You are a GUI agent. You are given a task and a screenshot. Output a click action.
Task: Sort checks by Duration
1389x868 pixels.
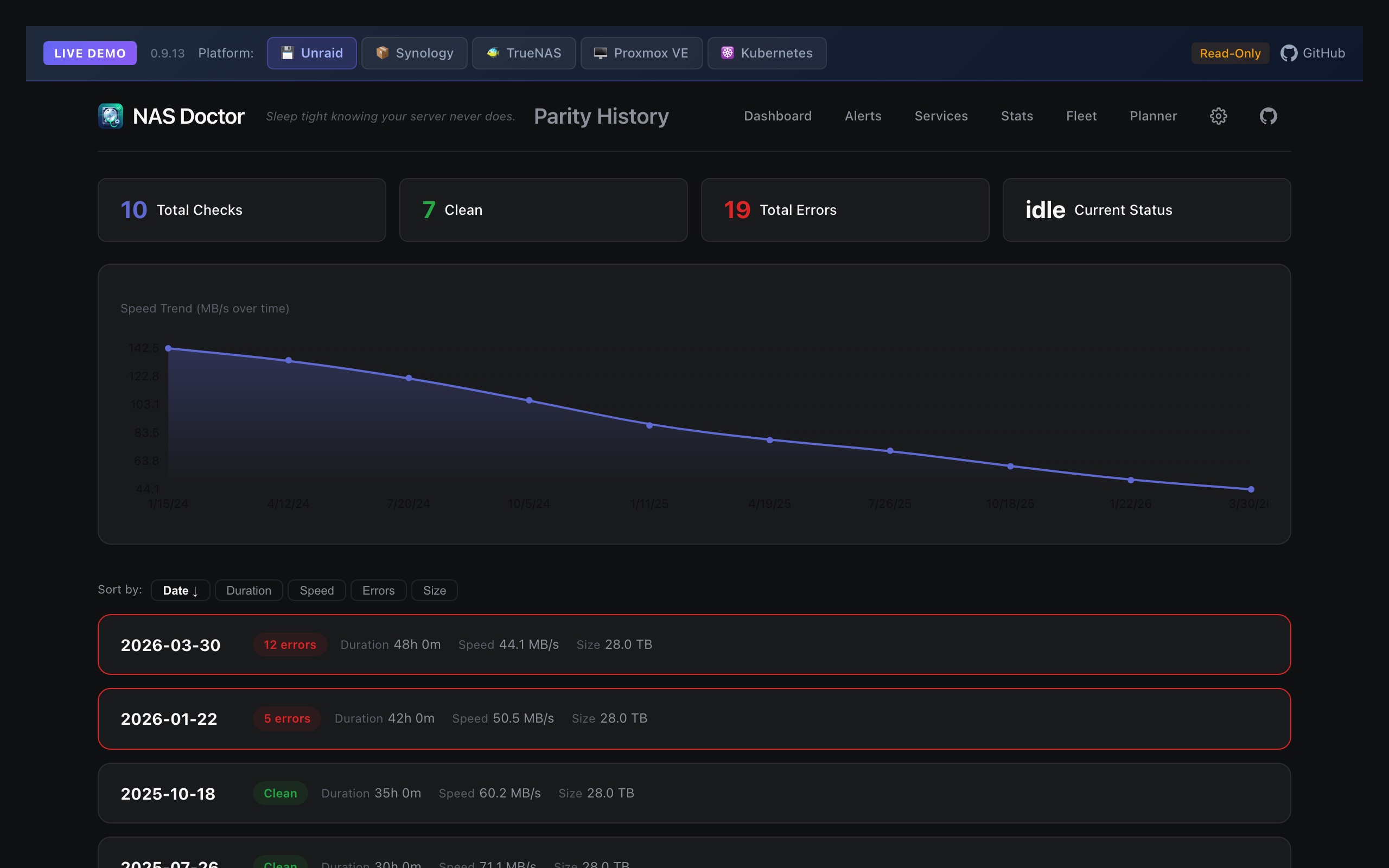(249, 590)
